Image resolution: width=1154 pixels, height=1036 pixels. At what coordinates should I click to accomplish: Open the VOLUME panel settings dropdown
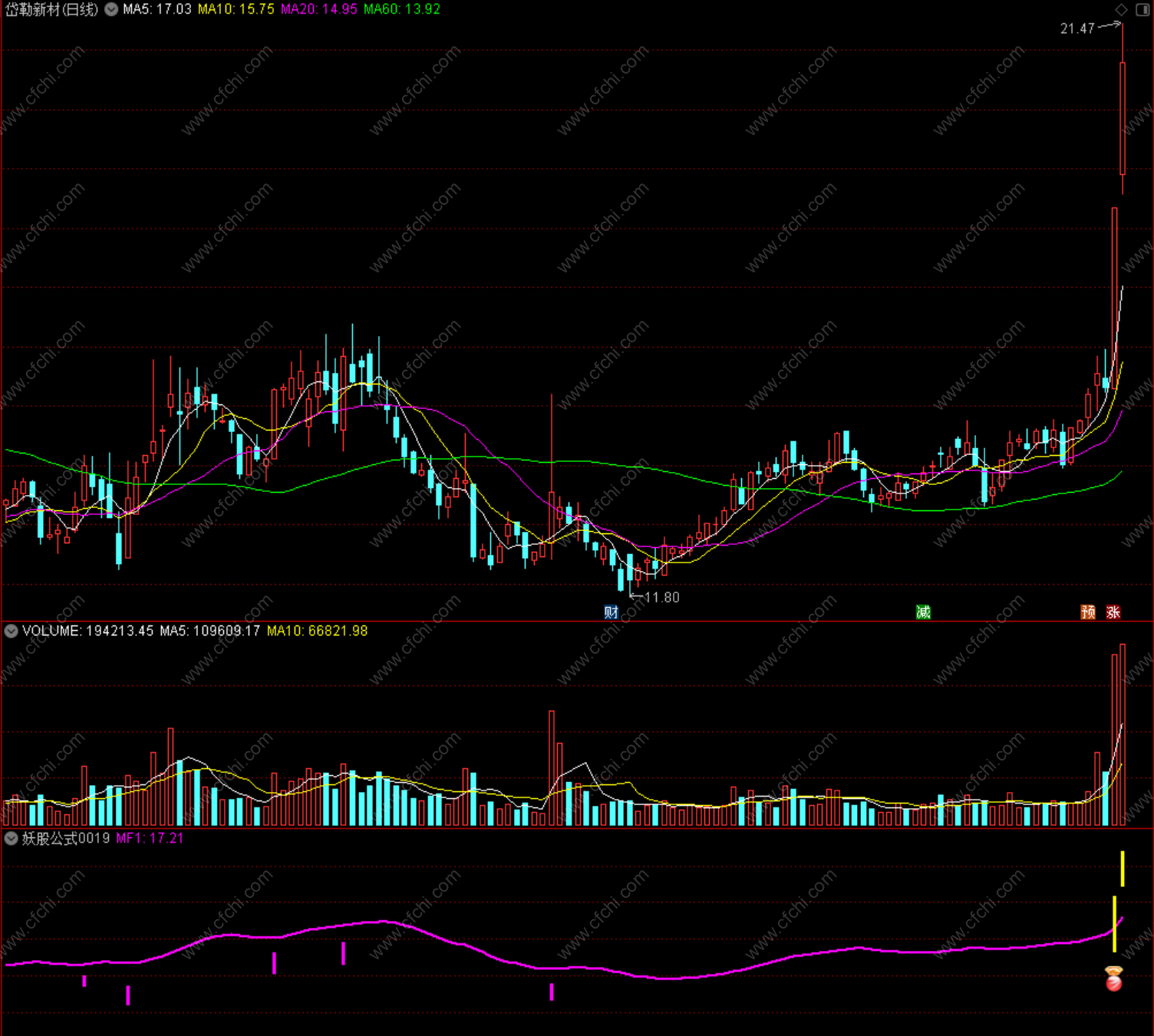point(11,631)
